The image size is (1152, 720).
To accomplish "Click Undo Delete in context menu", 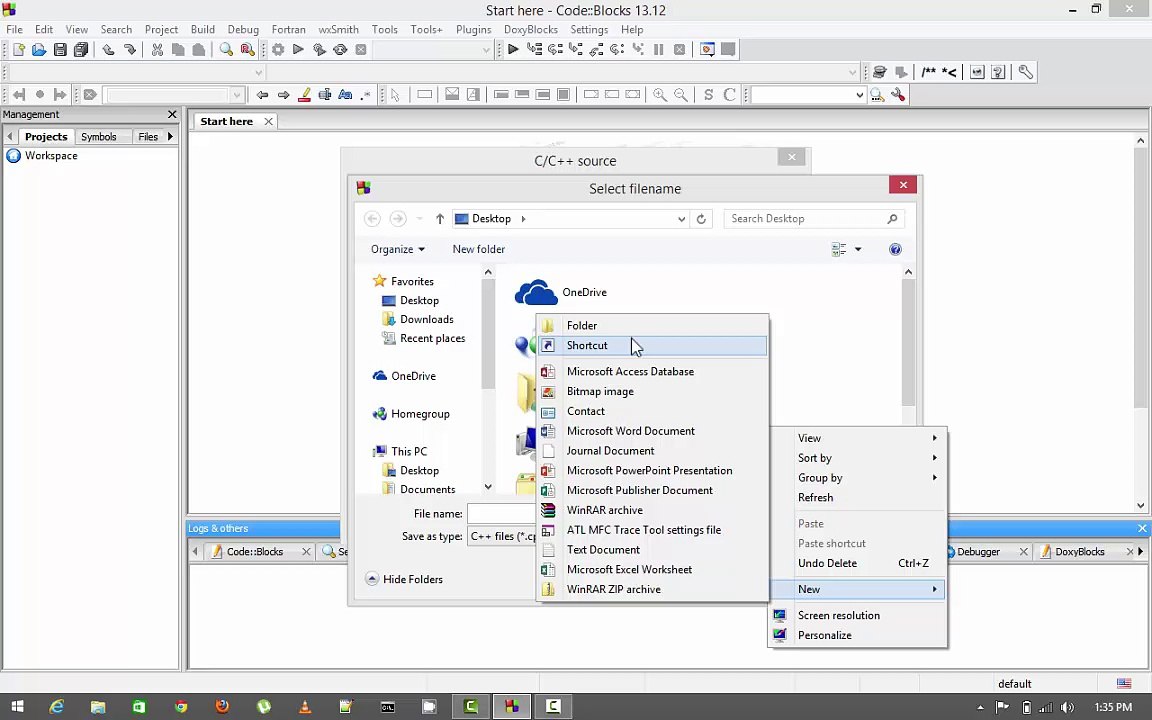I will (857, 563).
